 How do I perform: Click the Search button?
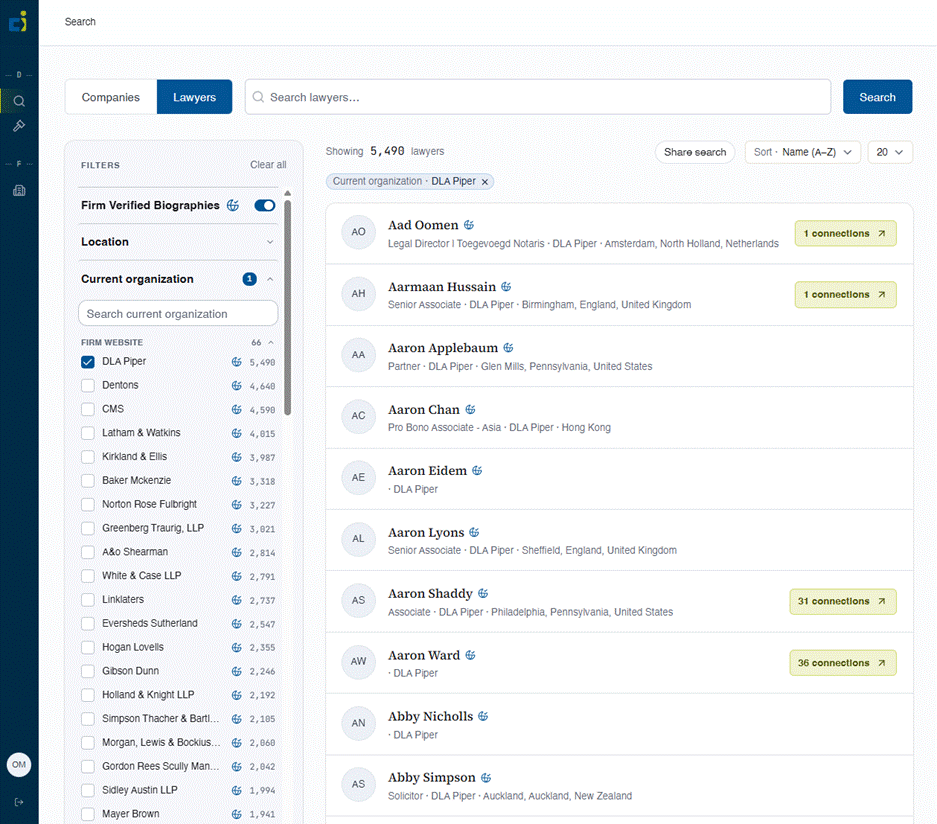(x=877, y=97)
